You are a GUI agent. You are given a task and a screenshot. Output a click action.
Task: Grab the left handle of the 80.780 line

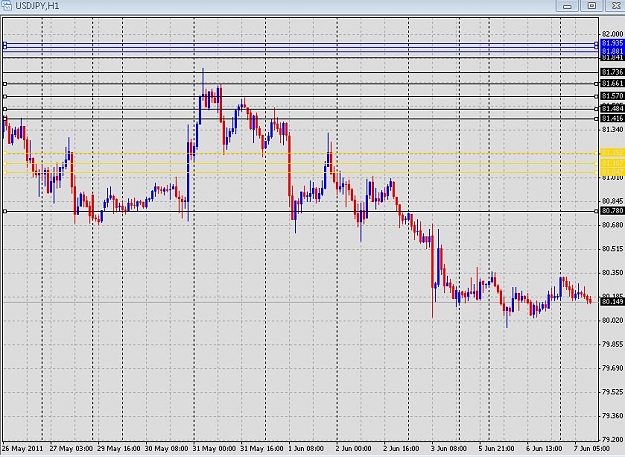pos(5,211)
